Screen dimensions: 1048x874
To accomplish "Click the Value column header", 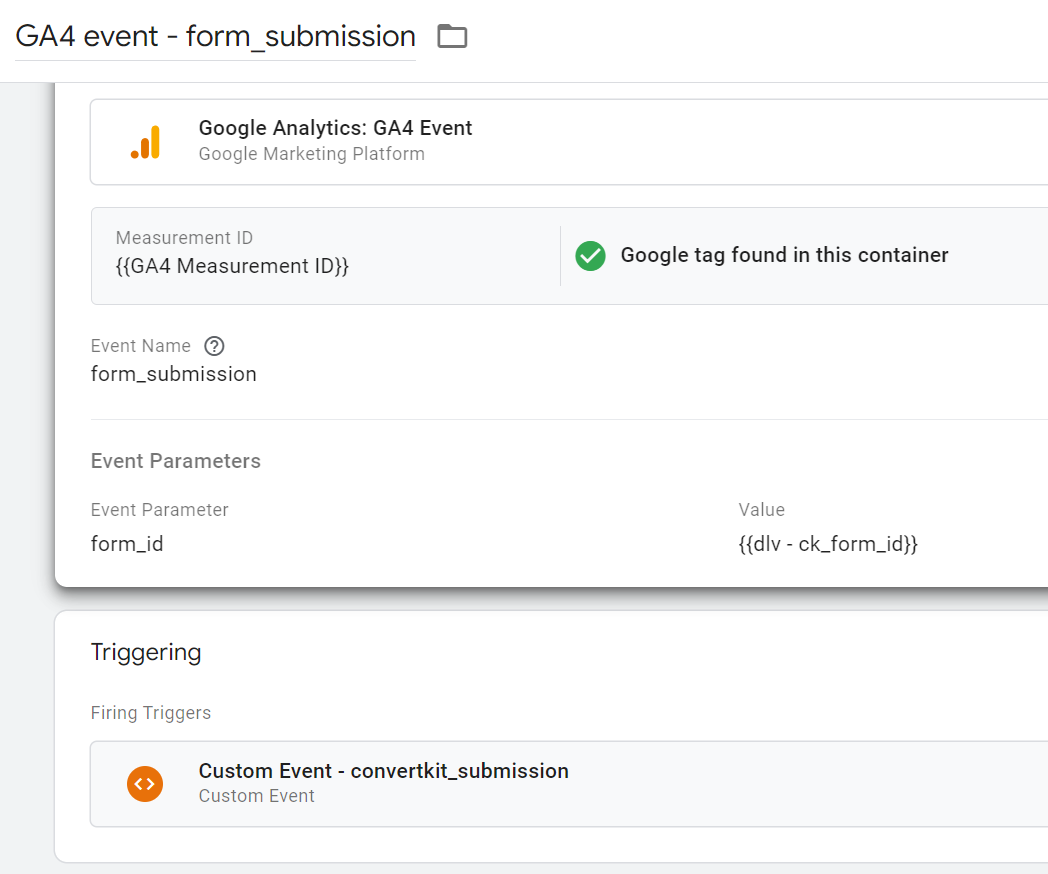I will coord(761,510).
